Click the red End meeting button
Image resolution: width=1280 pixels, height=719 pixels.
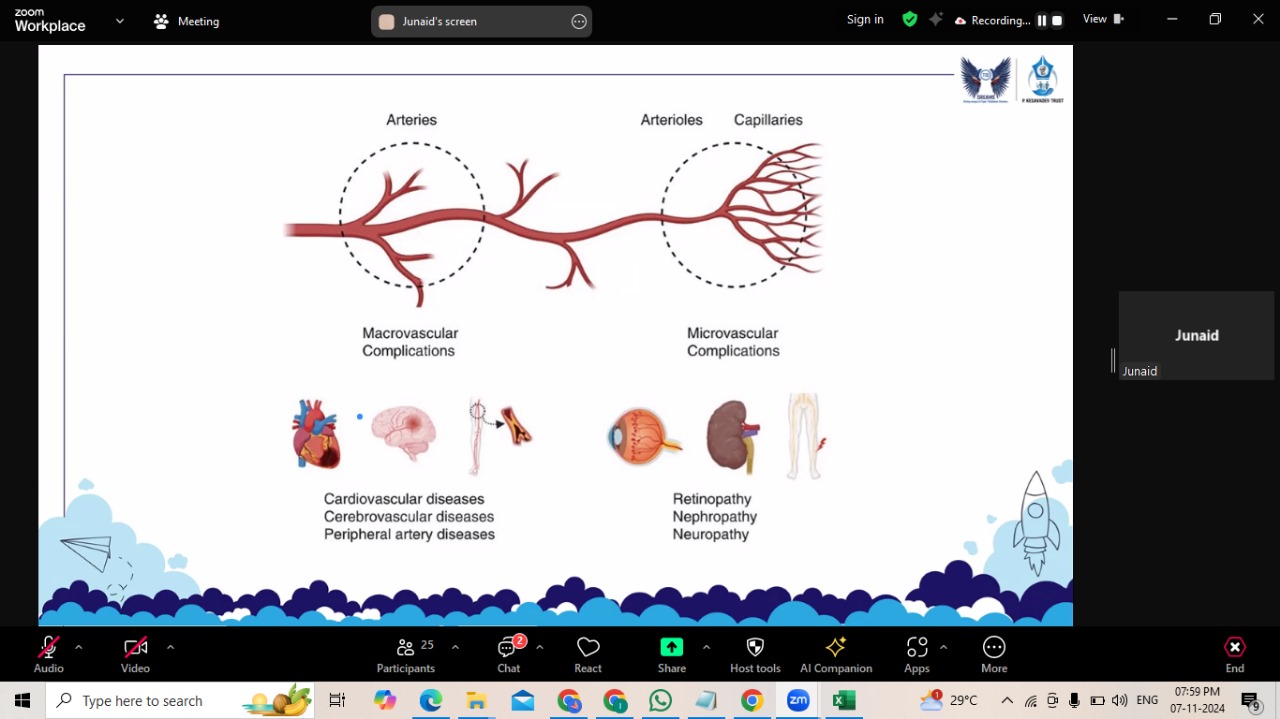pos(1235,655)
